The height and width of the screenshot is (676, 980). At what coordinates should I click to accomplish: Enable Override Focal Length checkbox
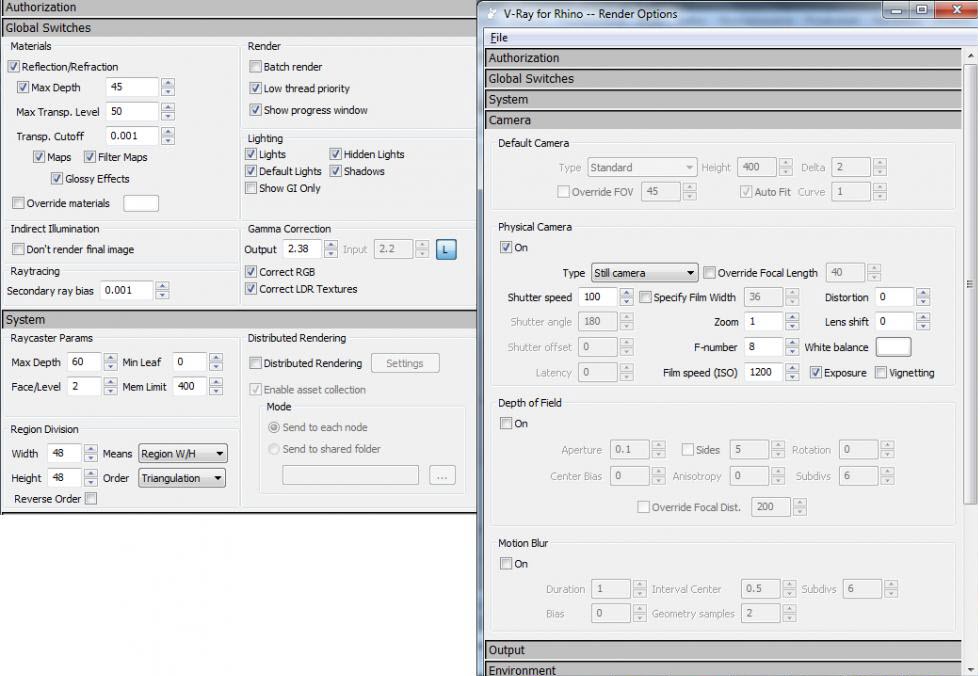(709, 272)
